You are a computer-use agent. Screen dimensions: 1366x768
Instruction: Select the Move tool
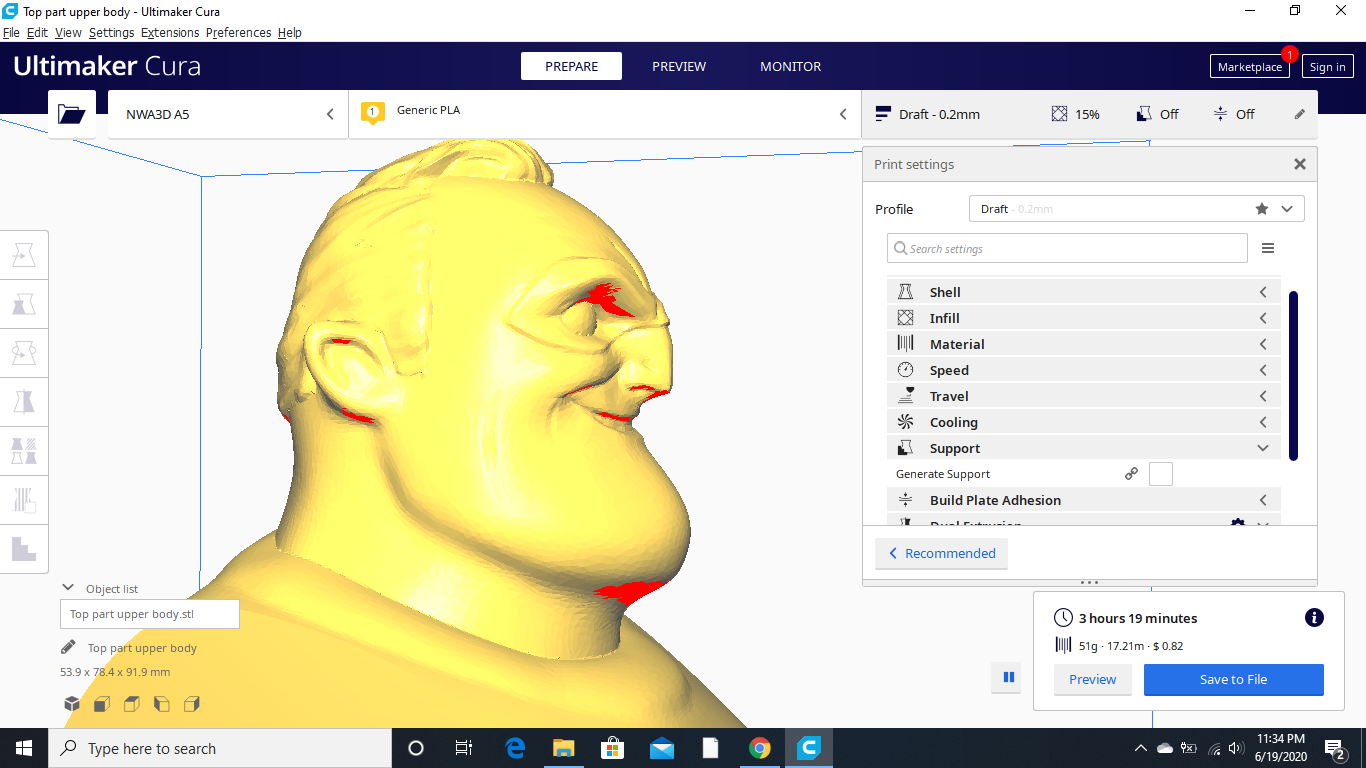pyautogui.click(x=24, y=254)
